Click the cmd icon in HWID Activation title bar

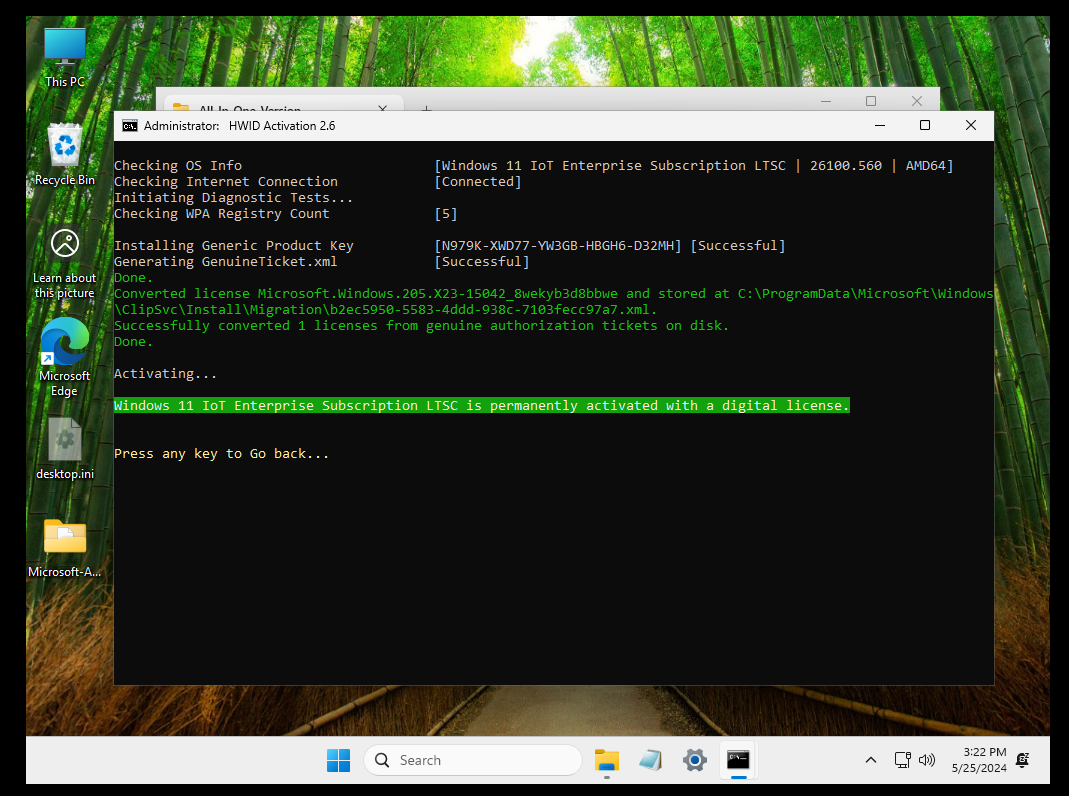pos(130,126)
